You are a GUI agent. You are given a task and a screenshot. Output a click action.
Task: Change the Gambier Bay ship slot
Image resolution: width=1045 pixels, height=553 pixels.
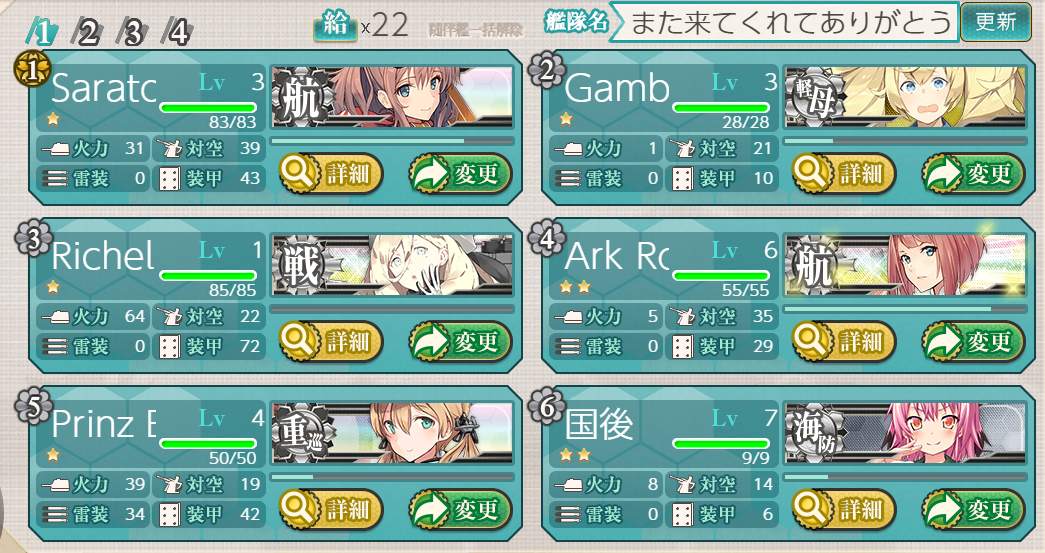click(x=973, y=175)
